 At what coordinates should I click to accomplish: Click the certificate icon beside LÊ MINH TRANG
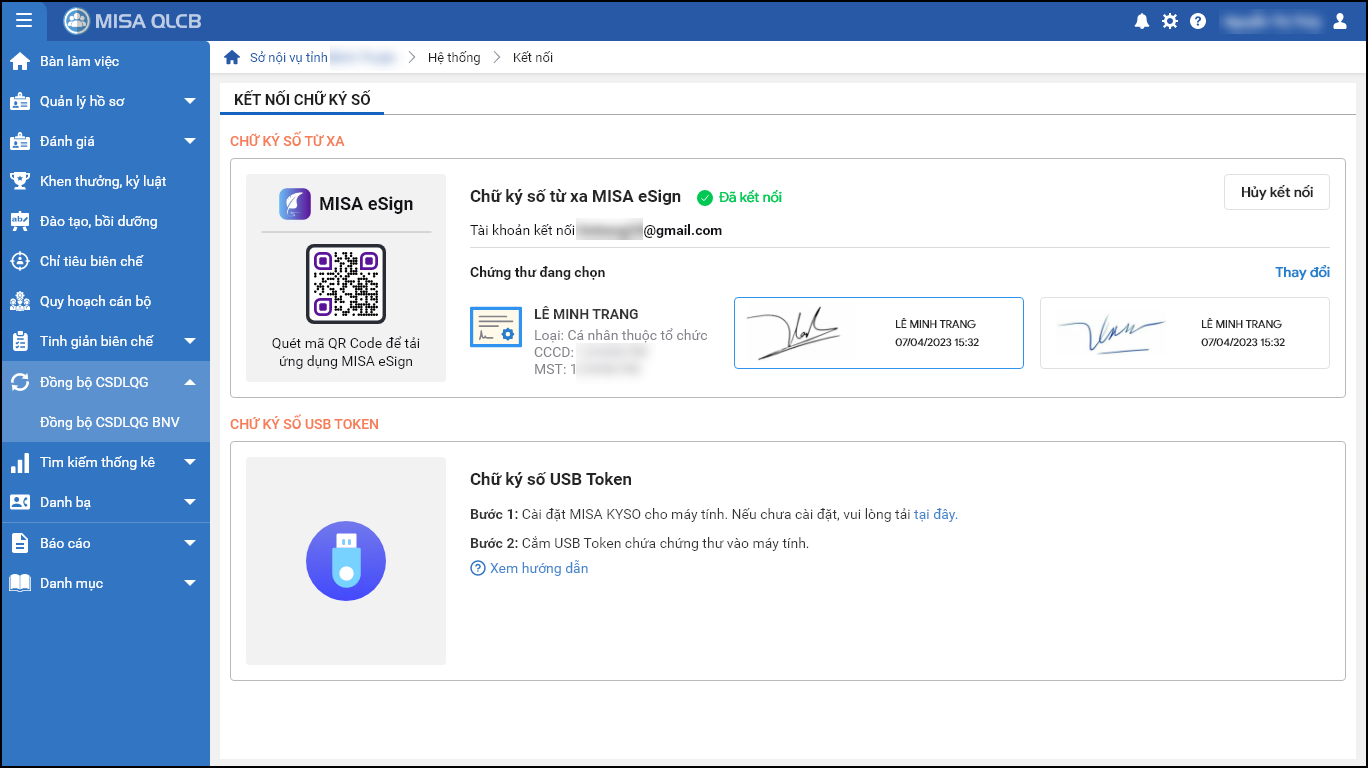[495, 327]
